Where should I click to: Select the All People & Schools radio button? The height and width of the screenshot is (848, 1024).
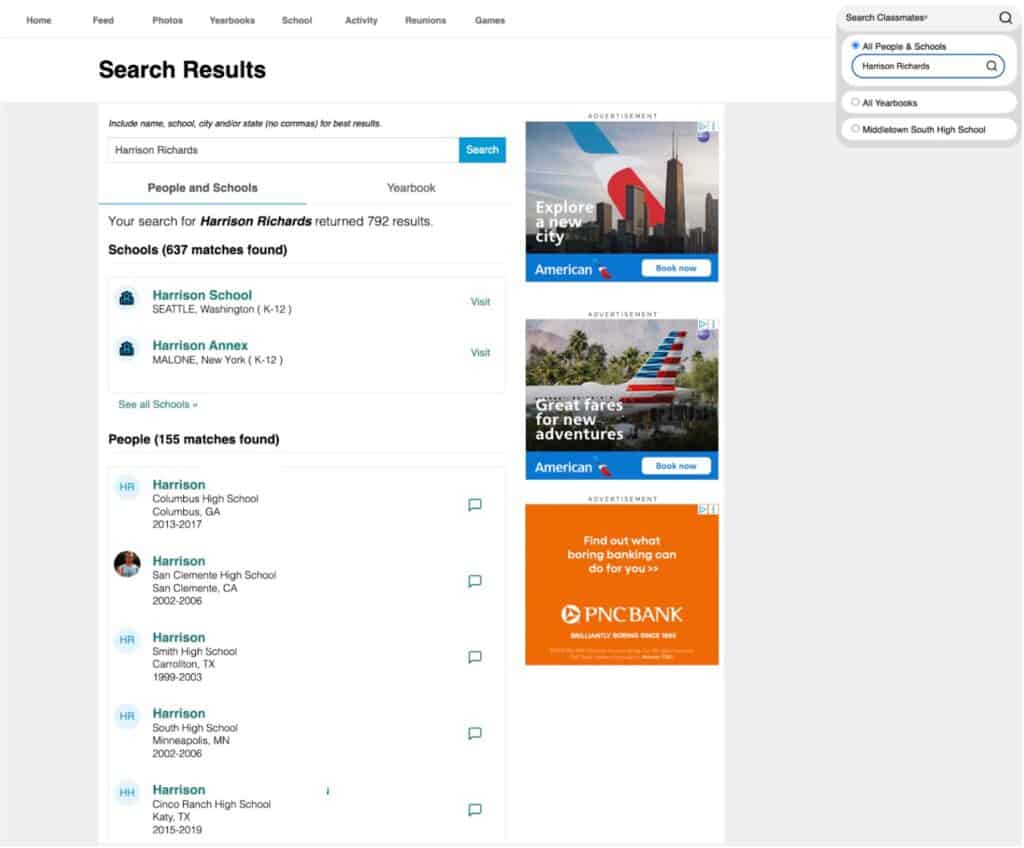pos(856,45)
